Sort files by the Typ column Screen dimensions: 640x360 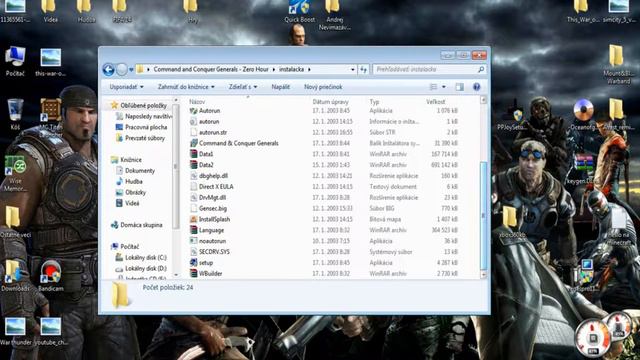(374, 102)
